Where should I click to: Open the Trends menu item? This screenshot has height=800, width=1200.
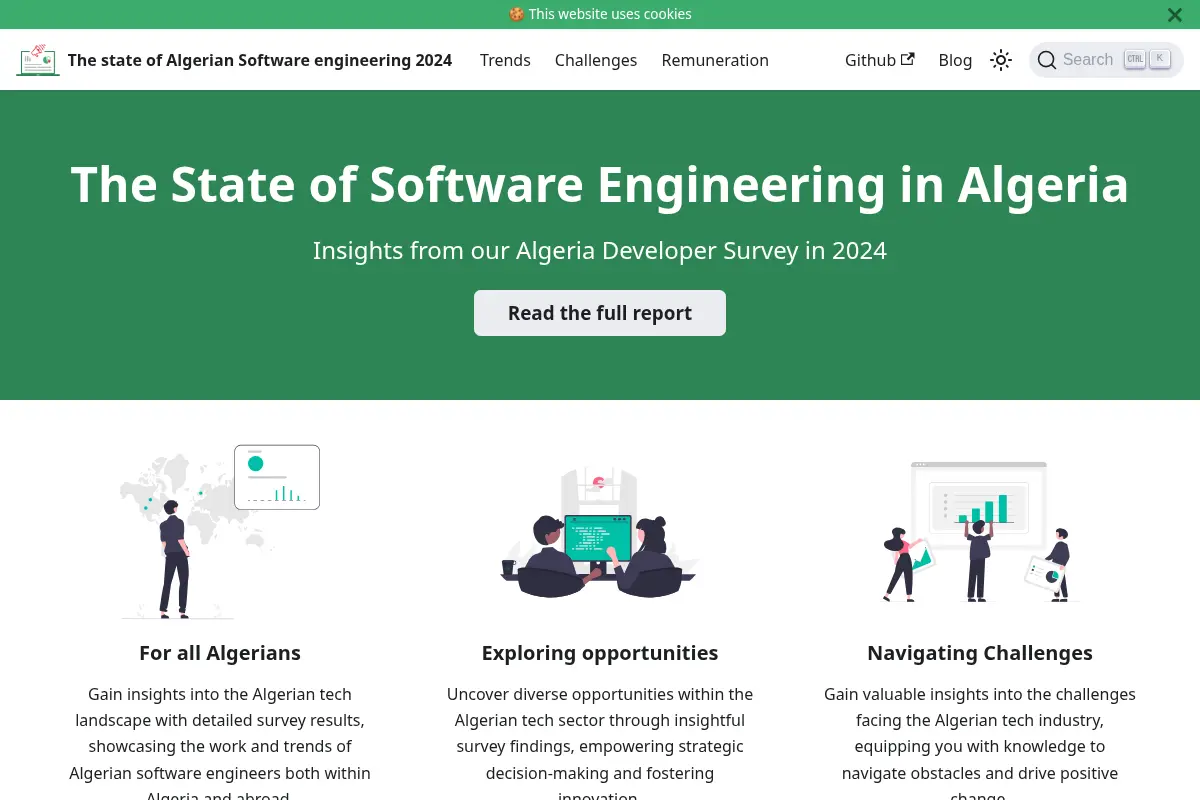click(505, 60)
